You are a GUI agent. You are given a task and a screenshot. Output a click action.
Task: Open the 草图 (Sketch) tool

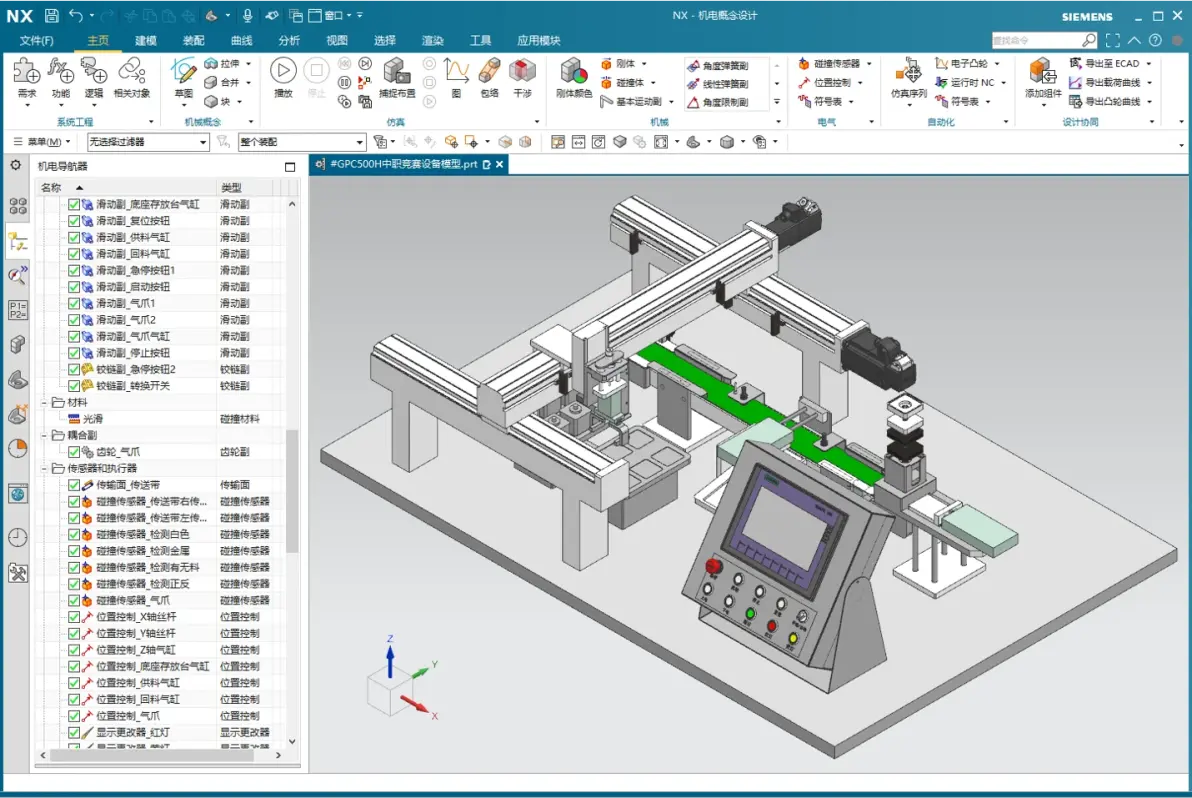pos(183,73)
